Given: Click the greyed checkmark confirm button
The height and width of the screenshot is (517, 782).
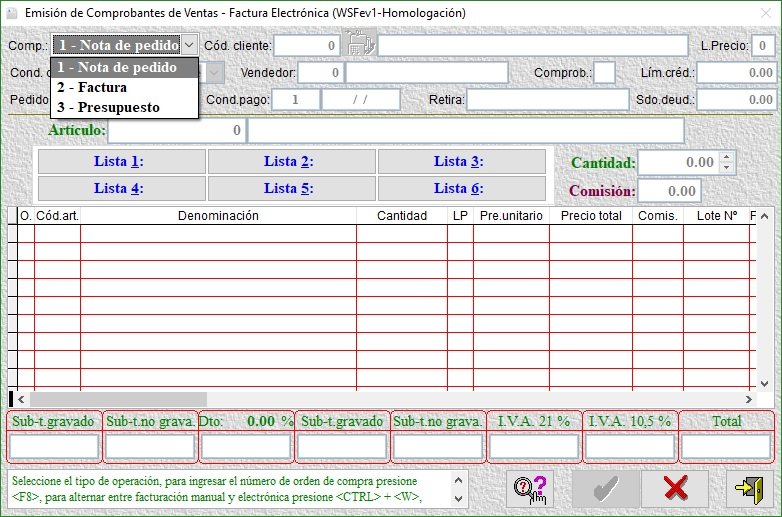Looking at the screenshot, I should tap(606, 489).
